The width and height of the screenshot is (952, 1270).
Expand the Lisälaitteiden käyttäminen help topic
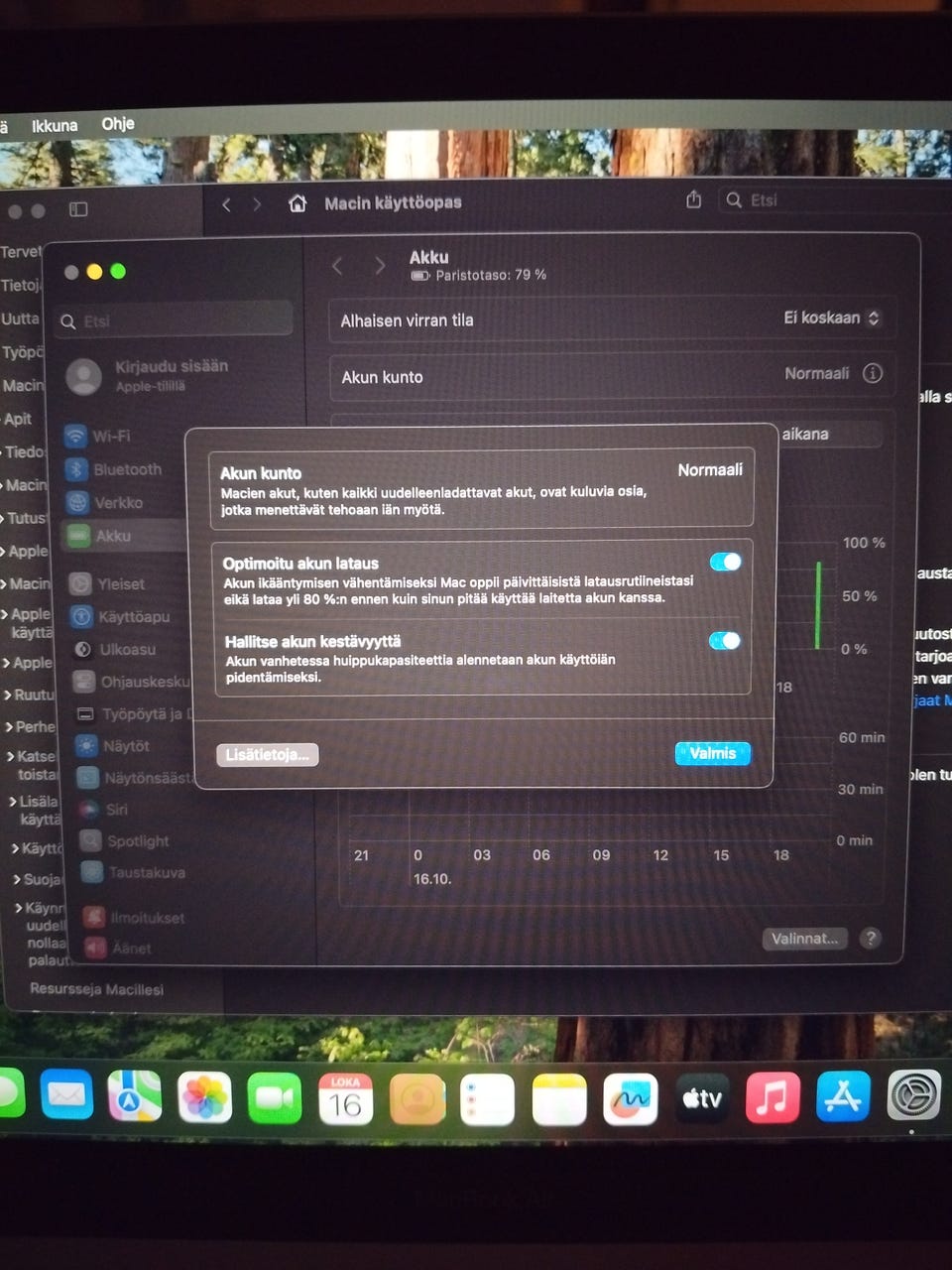click(x=12, y=802)
